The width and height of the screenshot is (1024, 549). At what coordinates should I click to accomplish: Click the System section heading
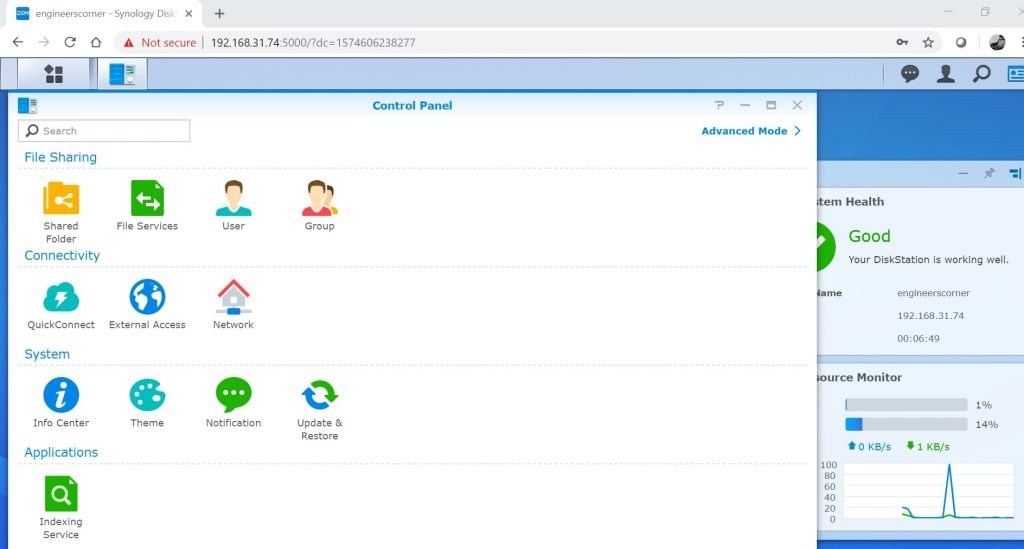[47, 354]
